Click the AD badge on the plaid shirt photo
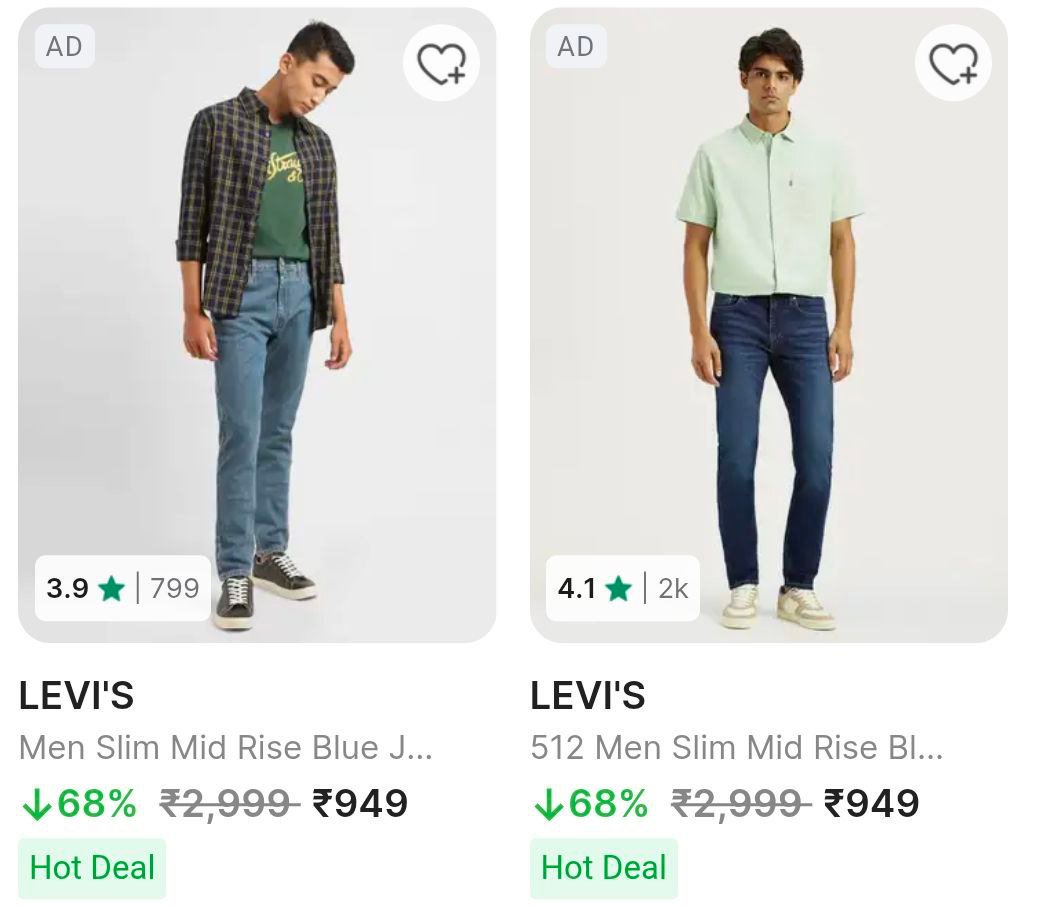 (x=64, y=47)
